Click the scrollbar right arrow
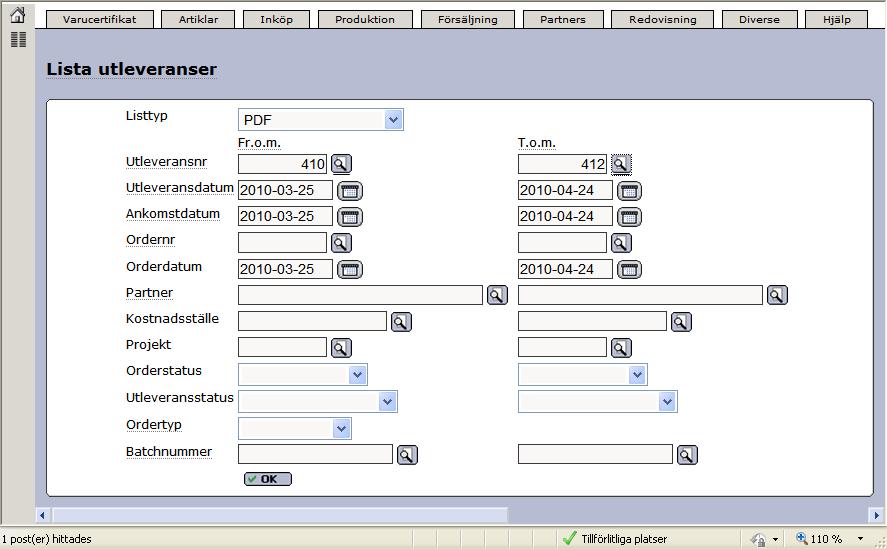This screenshot has width=887, height=549. [x=876, y=515]
